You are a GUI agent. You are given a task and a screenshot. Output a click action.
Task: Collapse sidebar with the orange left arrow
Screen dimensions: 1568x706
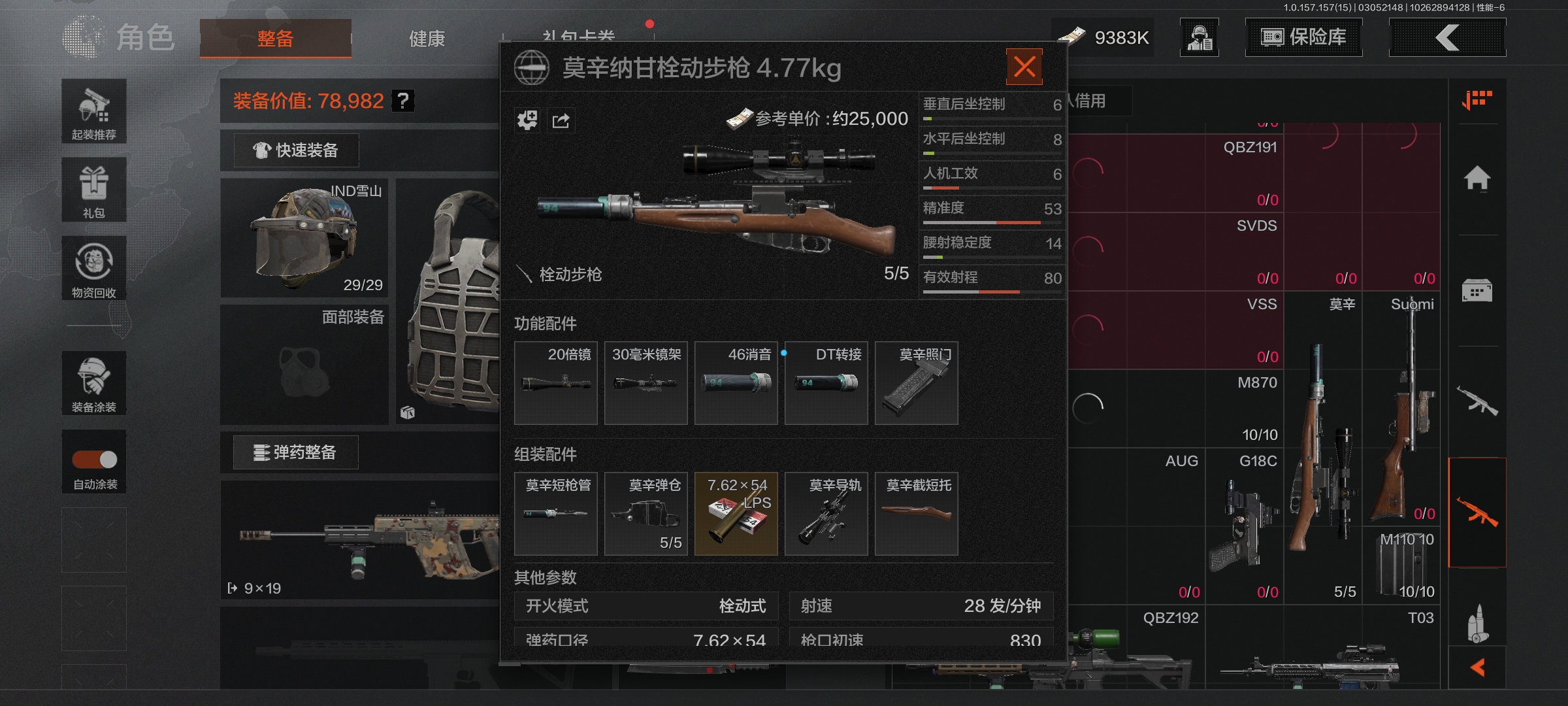point(1477,667)
